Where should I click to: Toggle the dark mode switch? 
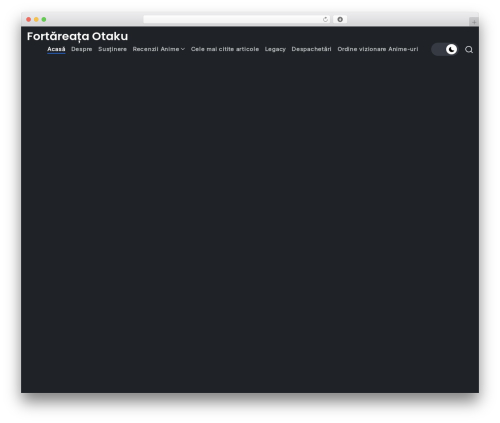[x=444, y=49]
